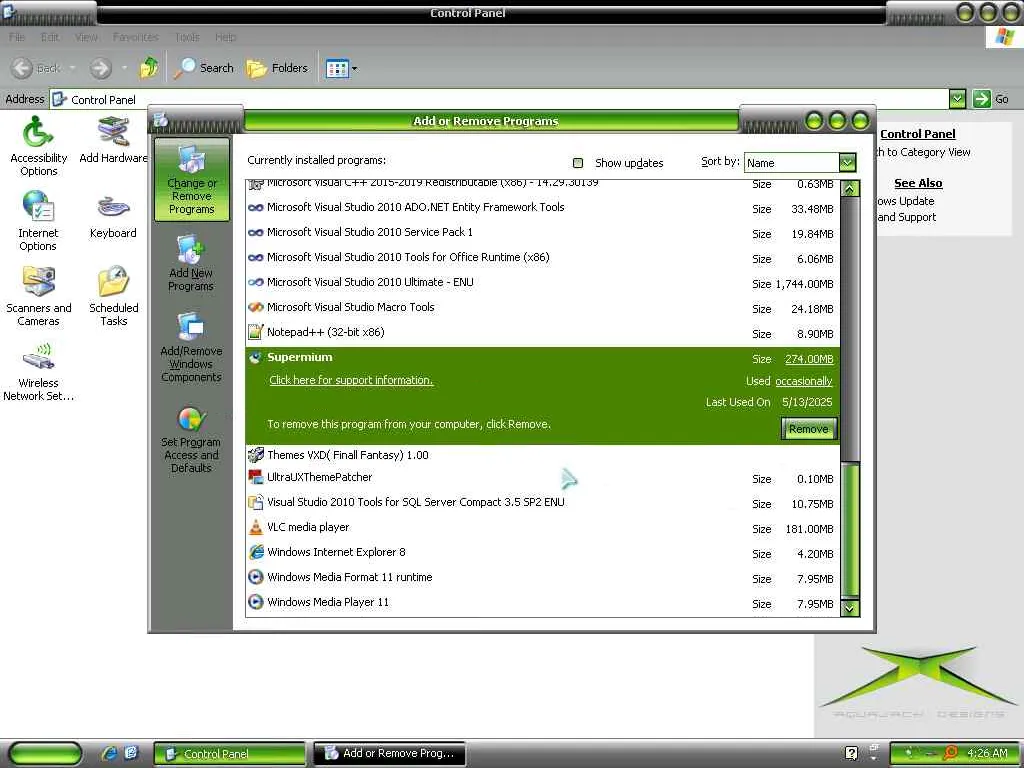The height and width of the screenshot is (768, 1024).
Task: Click the Remove button for Supermium
Action: point(808,429)
